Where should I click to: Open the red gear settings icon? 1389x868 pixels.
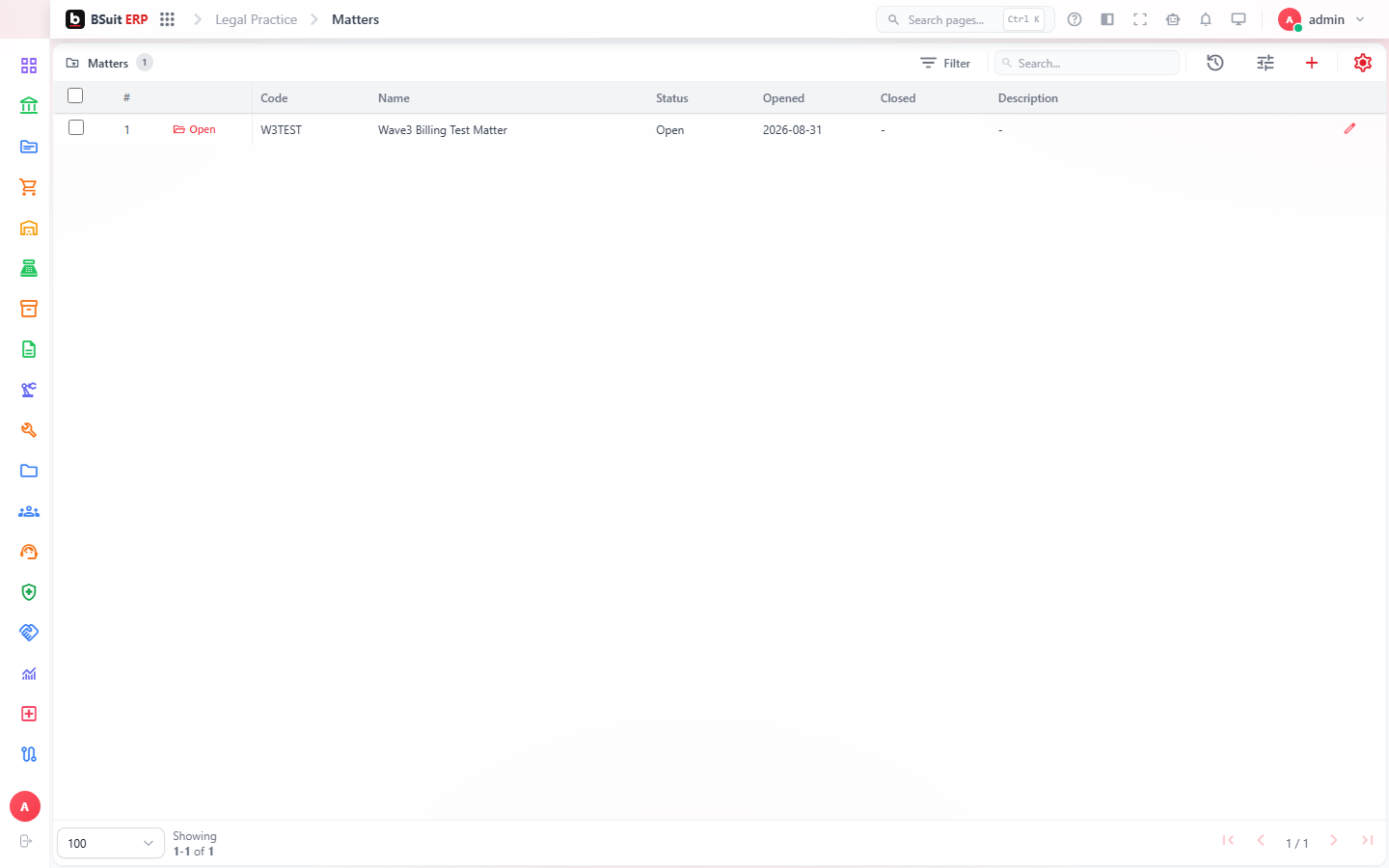[x=1363, y=63]
